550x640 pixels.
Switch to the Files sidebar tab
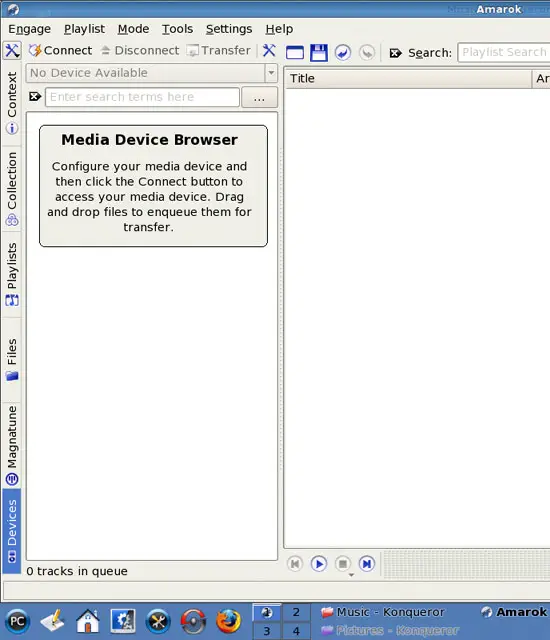[x=12, y=359]
